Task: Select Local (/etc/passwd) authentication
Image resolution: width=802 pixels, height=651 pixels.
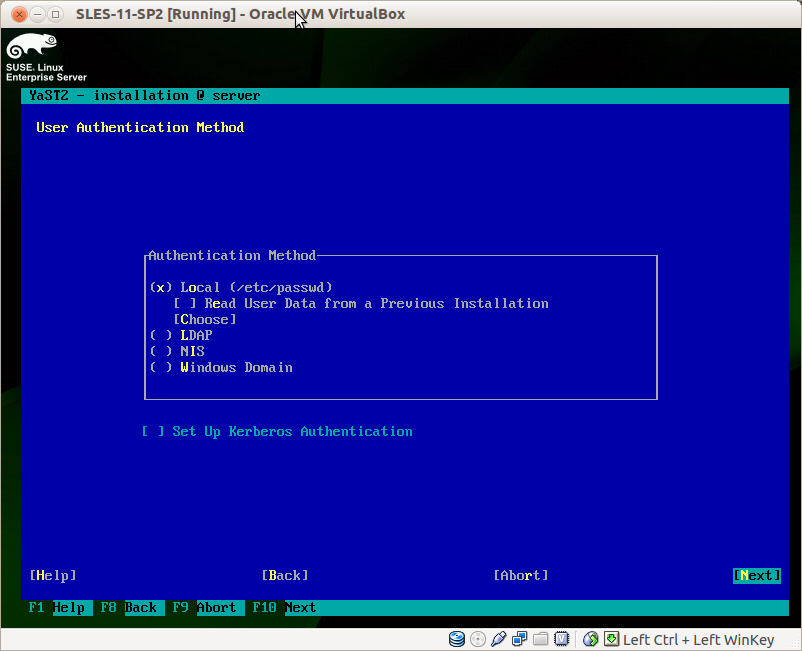Action: 241,287
